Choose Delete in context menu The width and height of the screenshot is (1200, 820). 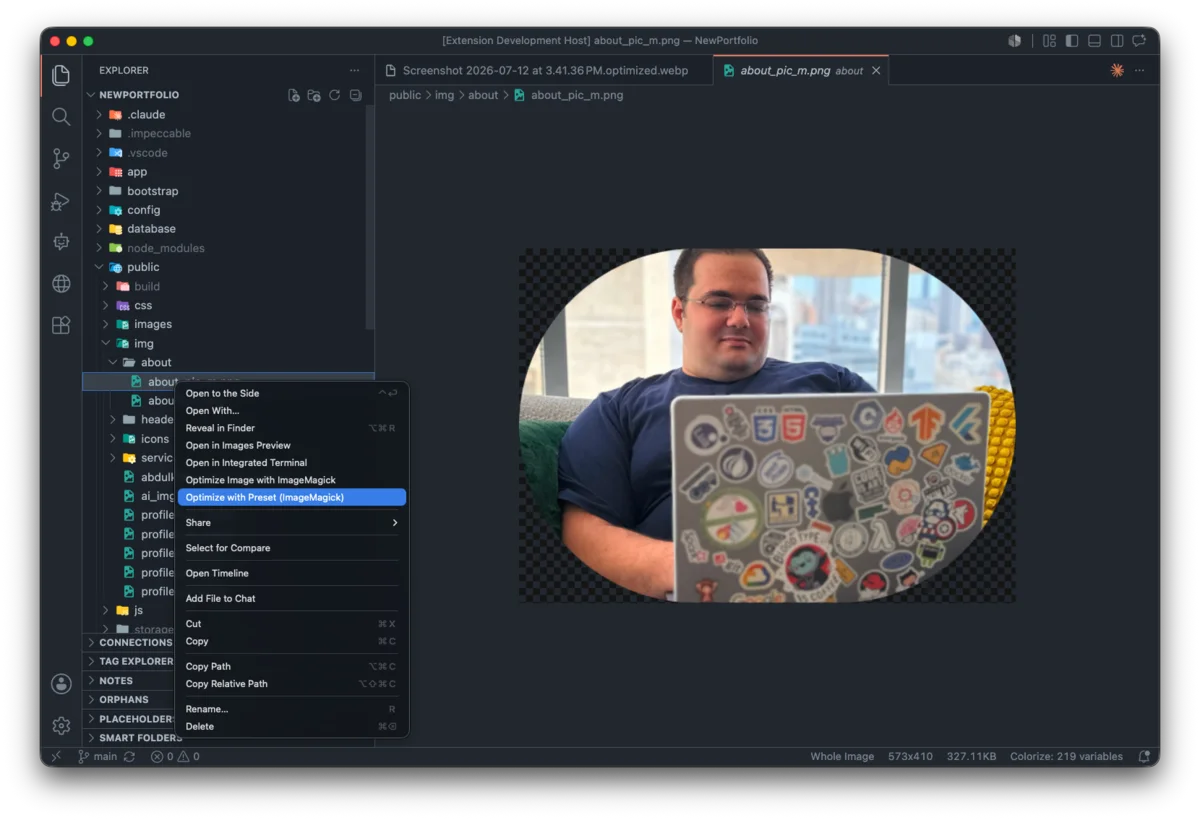291,726
